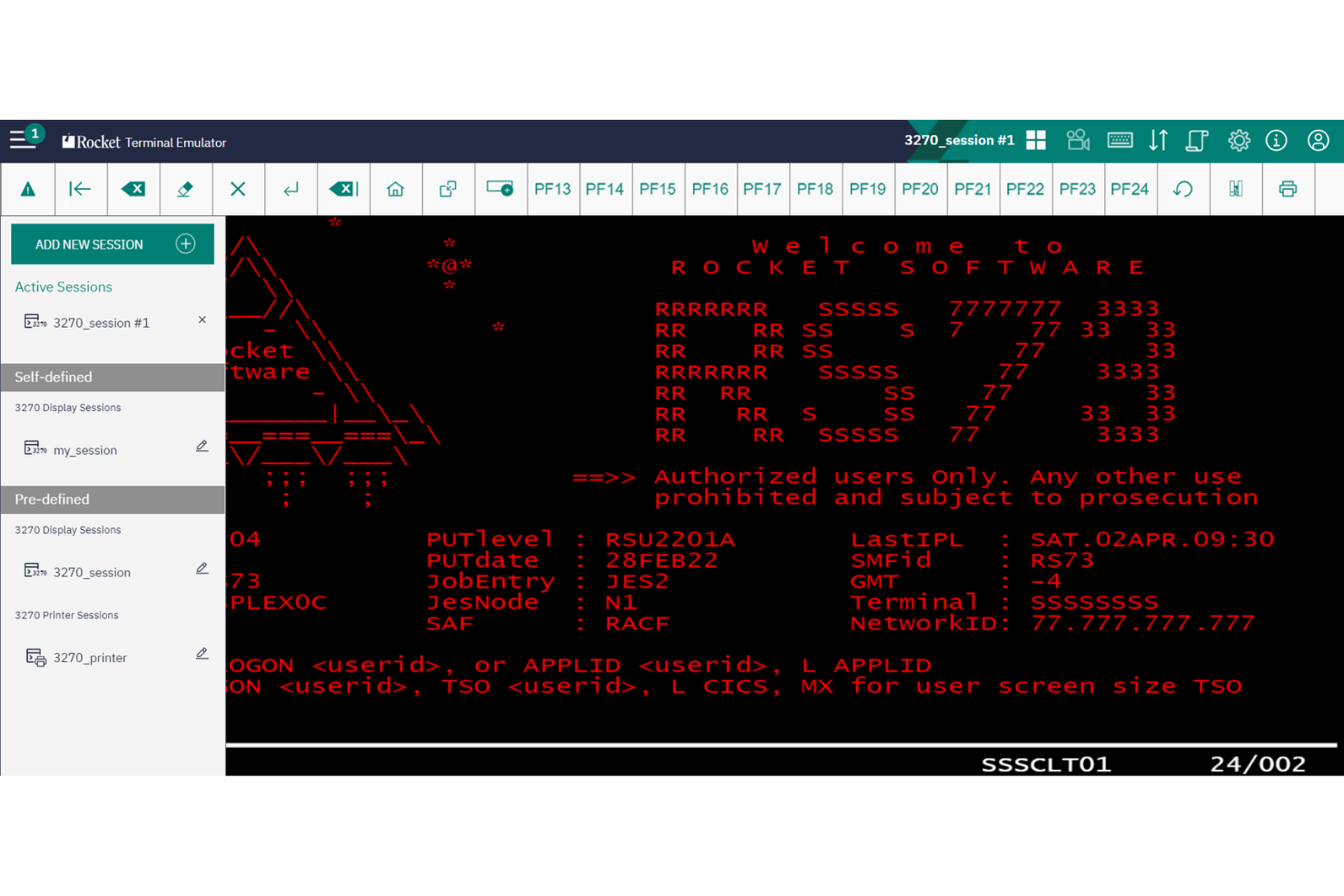
Task: Open the on-screen keyboard icon
Action: [x=1121, y=140]
